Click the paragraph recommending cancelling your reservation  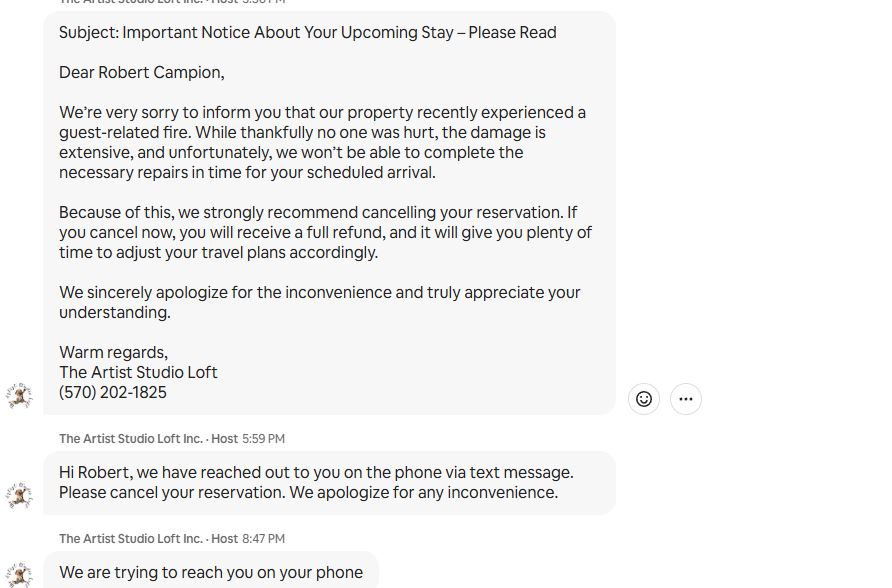click(325, 232)
